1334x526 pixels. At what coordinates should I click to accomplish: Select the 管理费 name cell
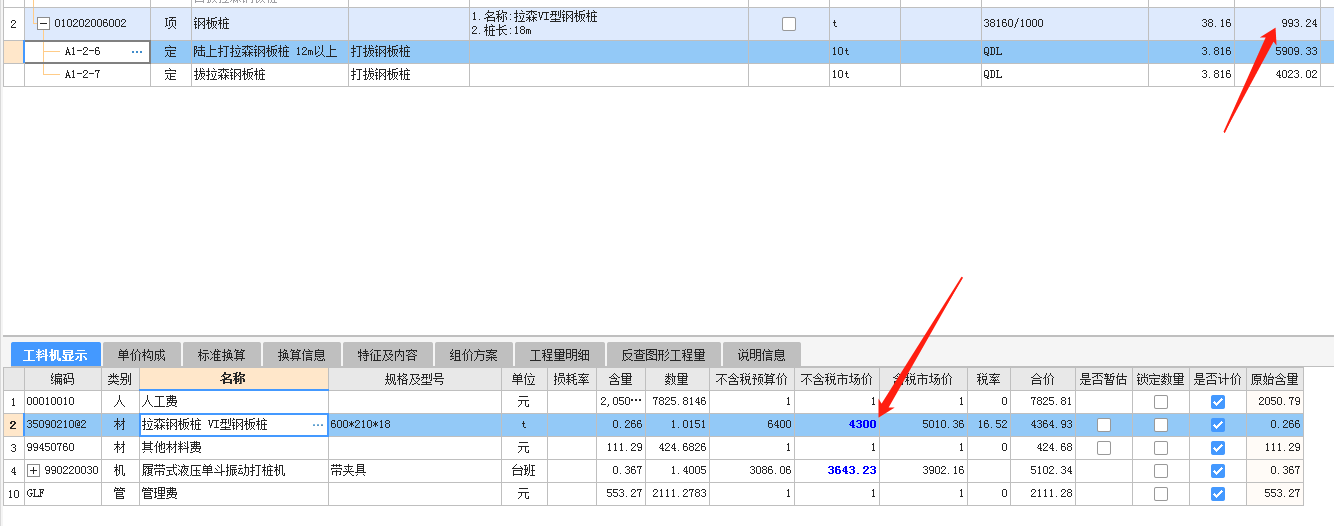(234, 494)
